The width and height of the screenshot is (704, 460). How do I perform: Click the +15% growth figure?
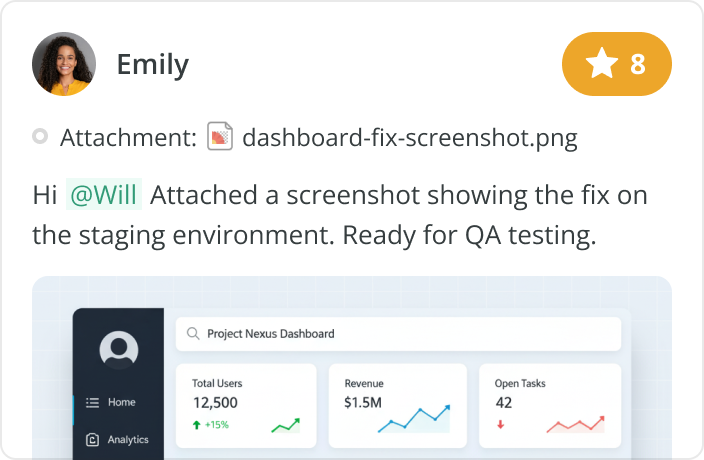pos(217,425)
